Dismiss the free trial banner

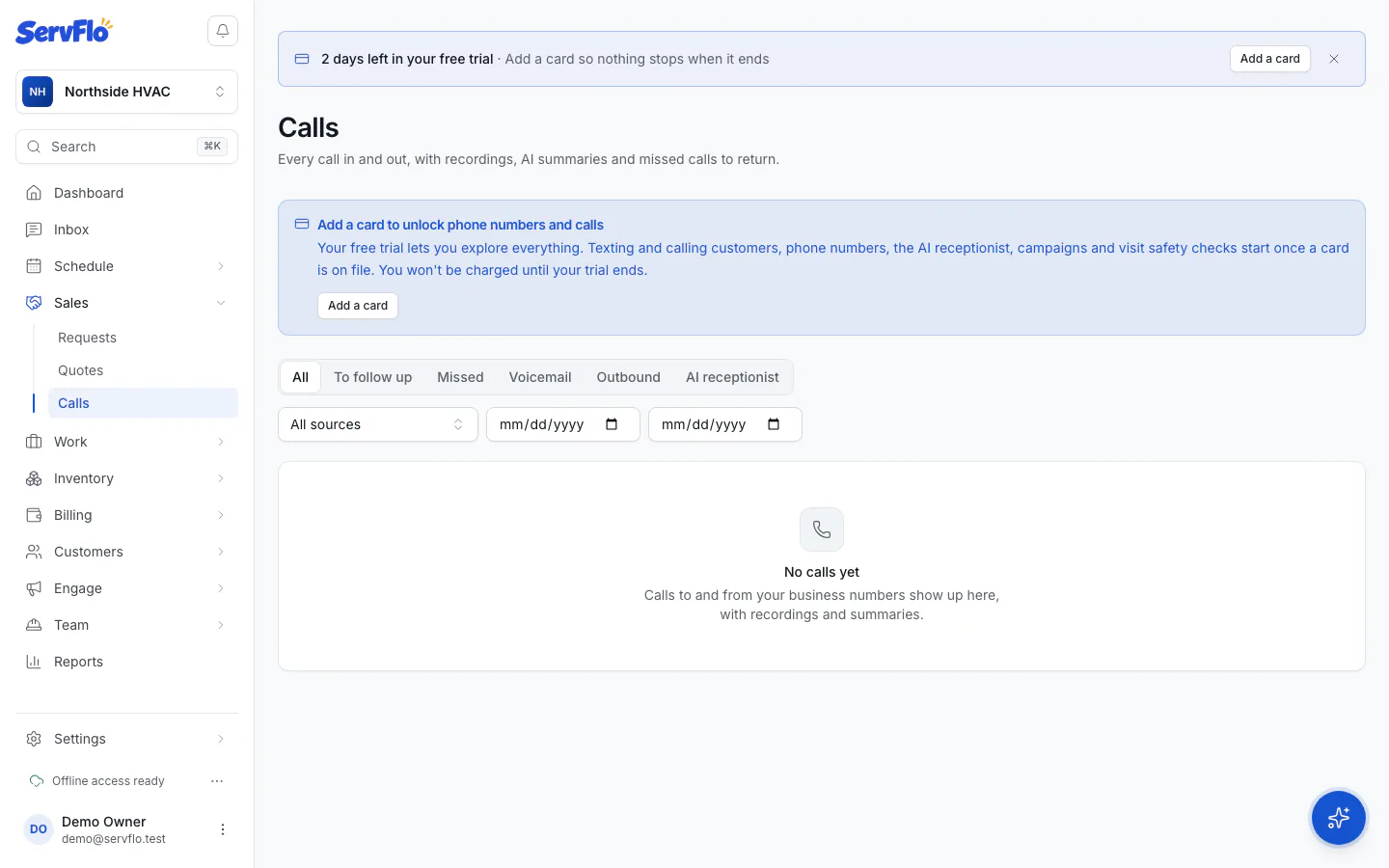pos(1334,59)
